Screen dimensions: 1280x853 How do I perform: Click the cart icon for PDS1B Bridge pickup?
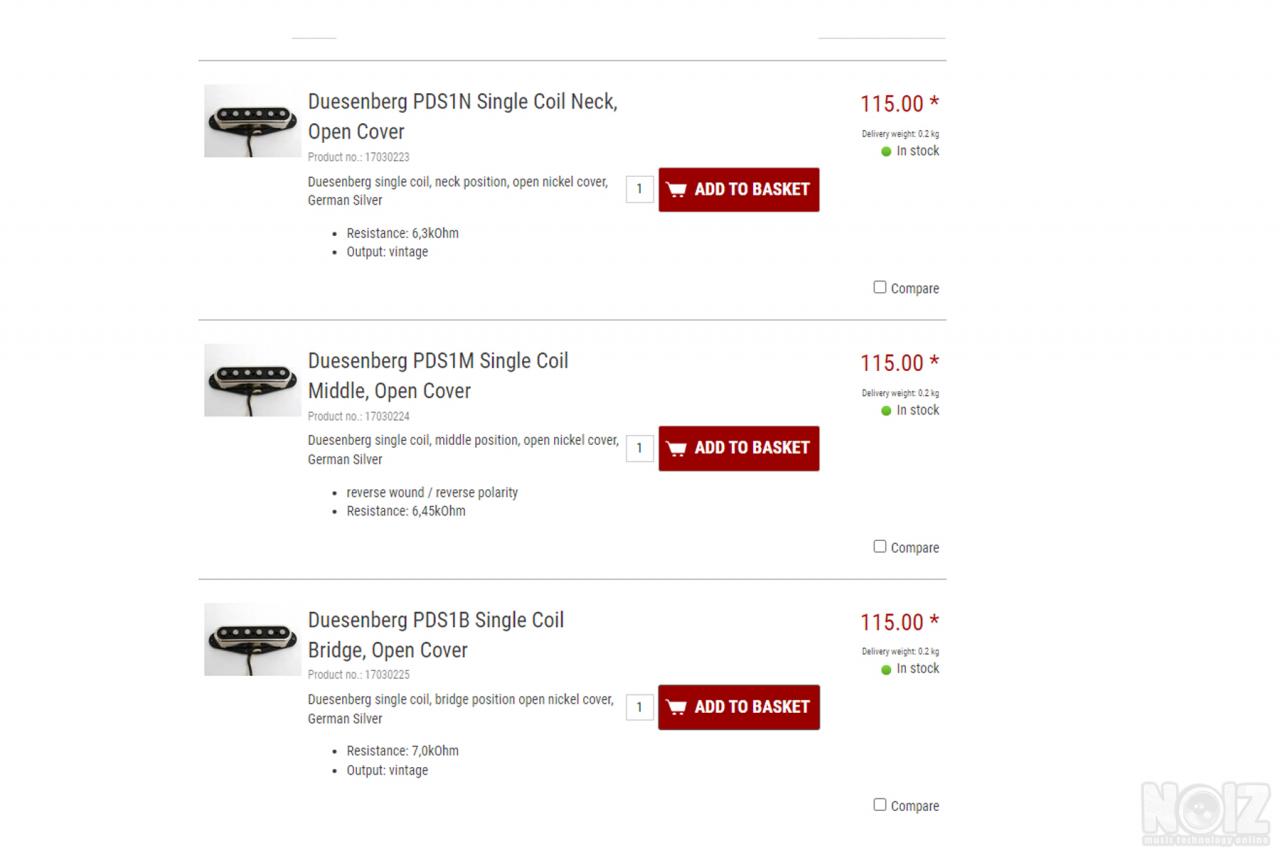click(677, 707)
